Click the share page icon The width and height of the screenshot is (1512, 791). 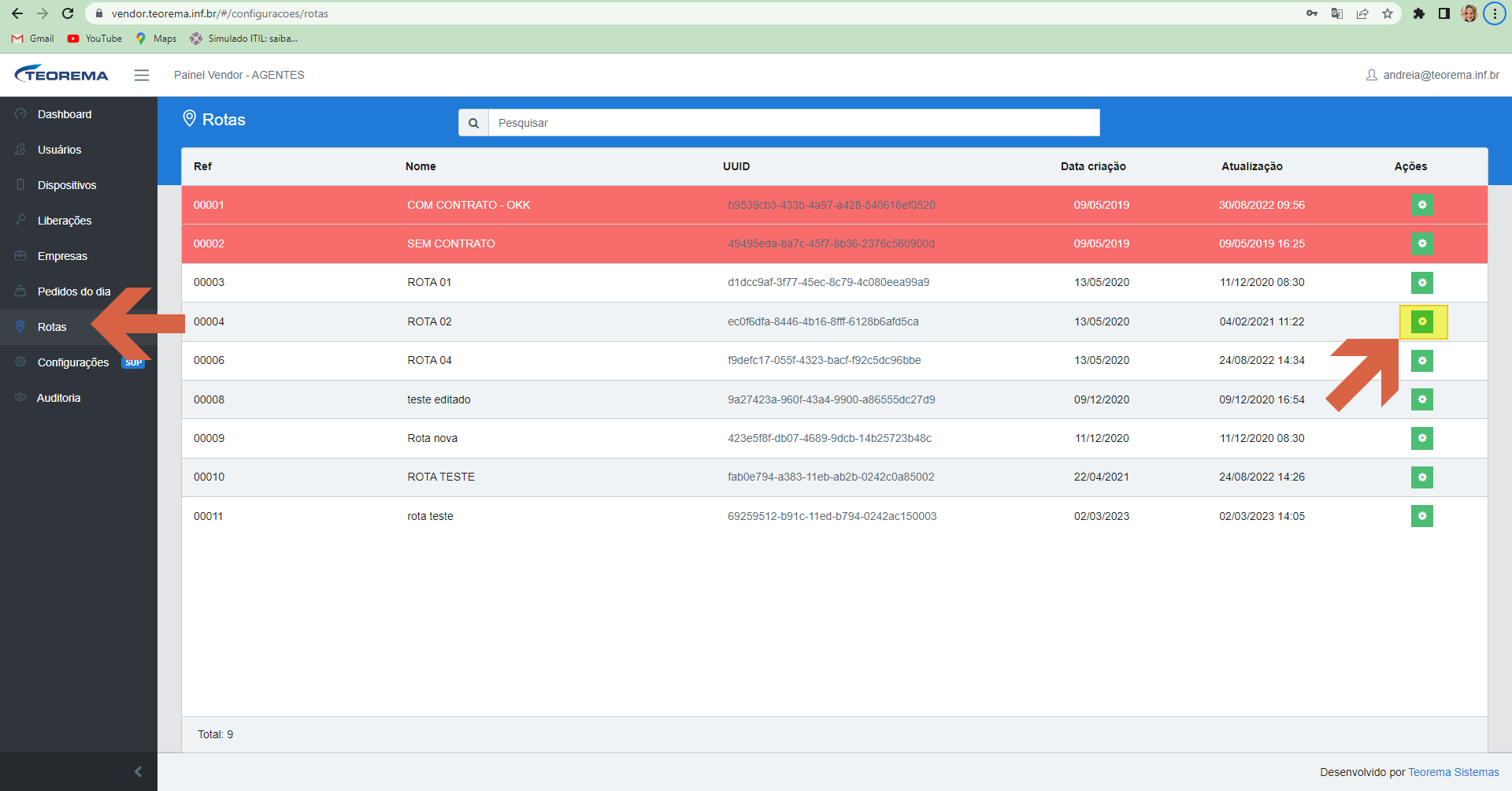[x=1362, y=13]
